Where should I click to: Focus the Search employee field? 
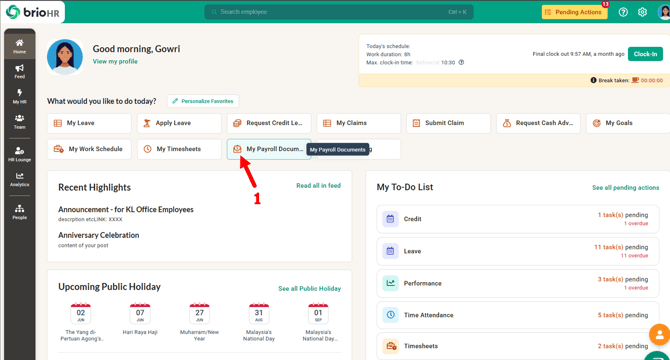tap(339, 12)
